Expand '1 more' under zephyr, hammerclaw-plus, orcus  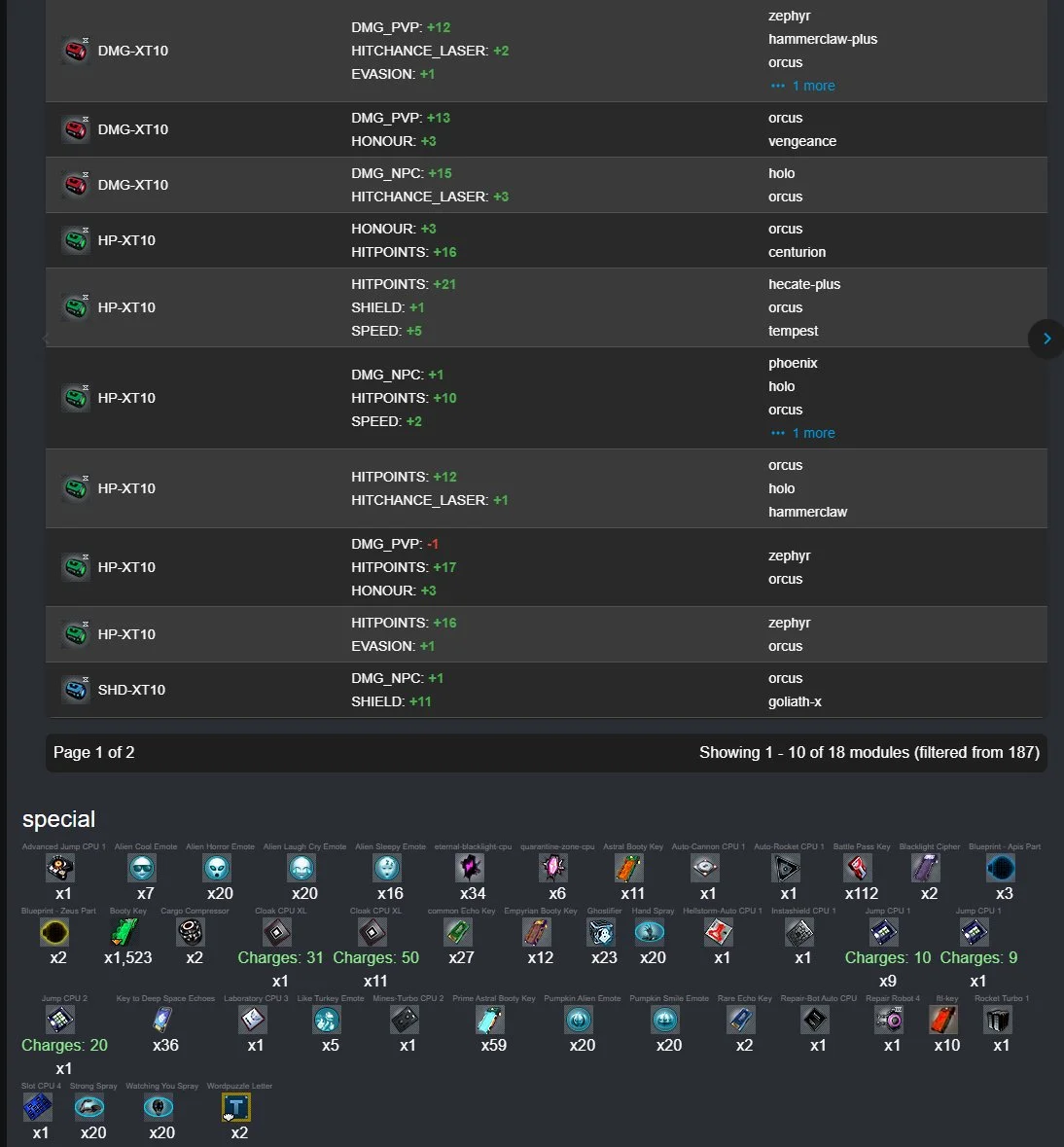click(x=812, y=86)
